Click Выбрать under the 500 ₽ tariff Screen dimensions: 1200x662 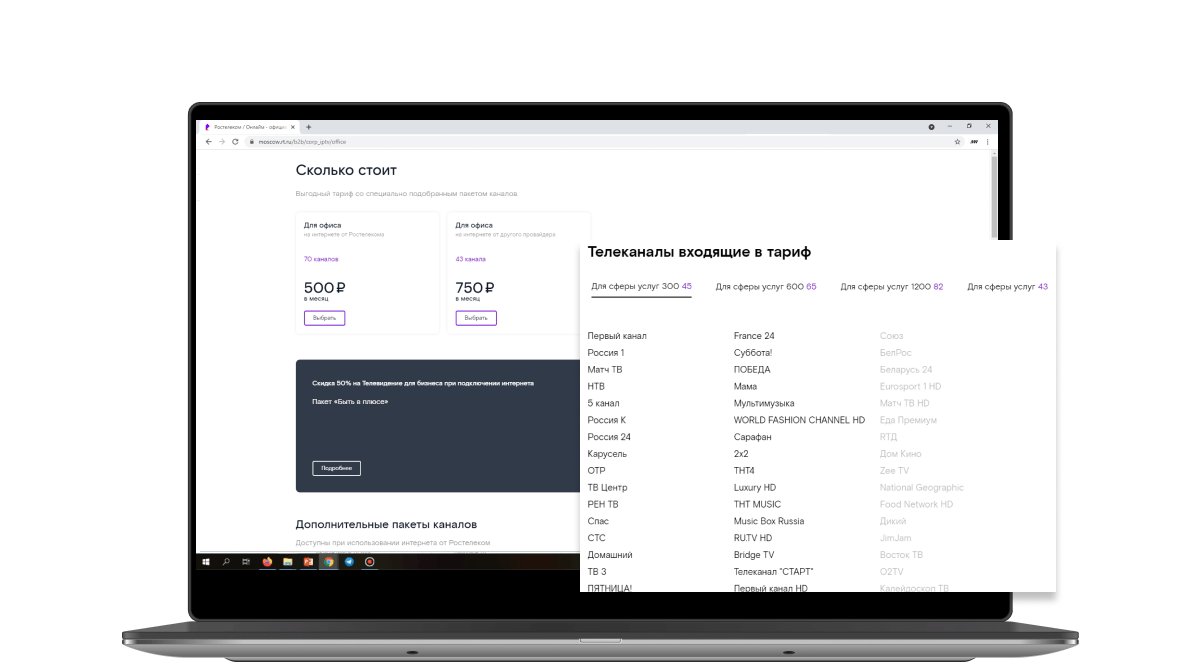click(x=325, y=318)
